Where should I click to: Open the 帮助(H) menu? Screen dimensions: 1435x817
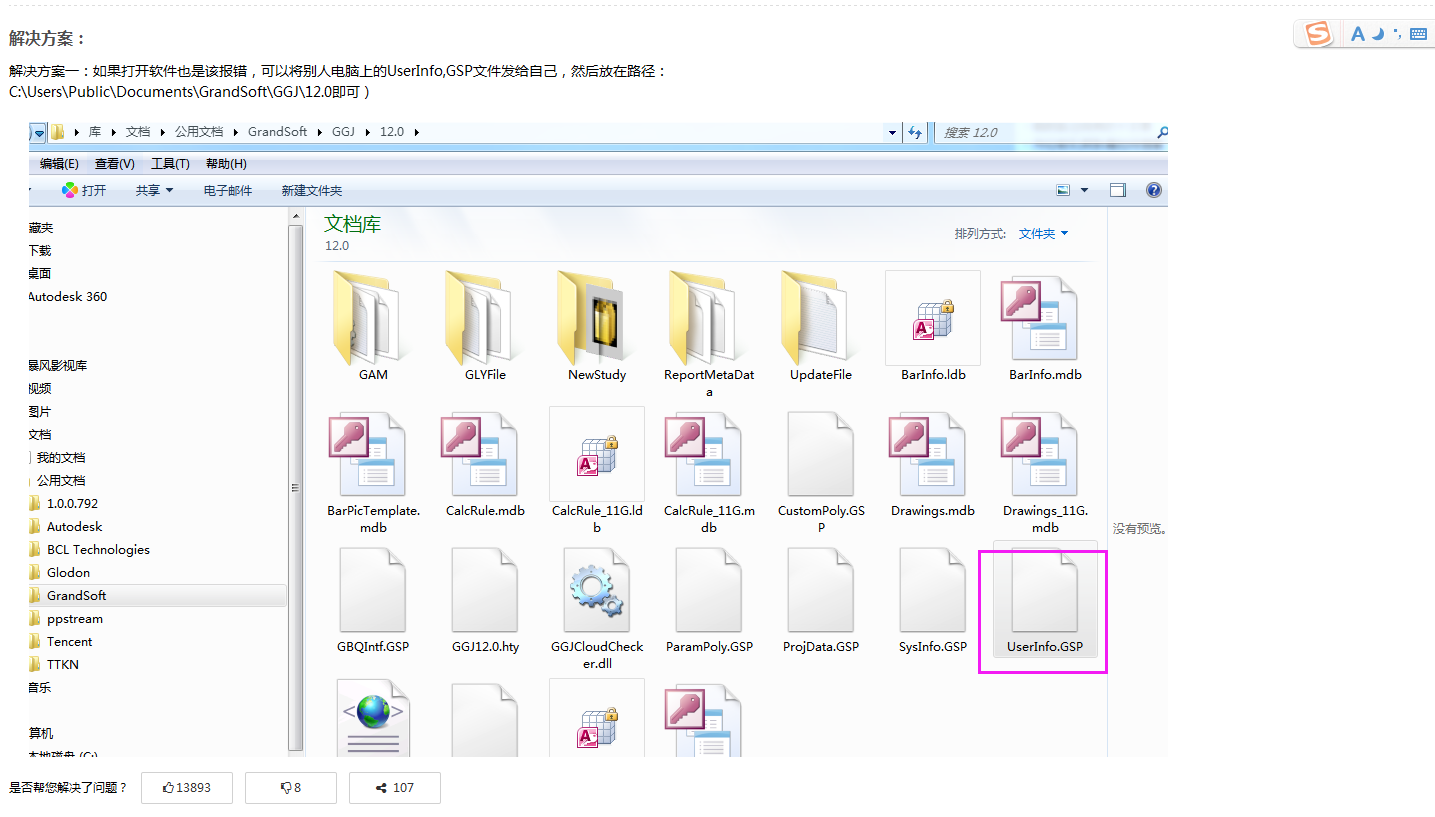(226, 164)
